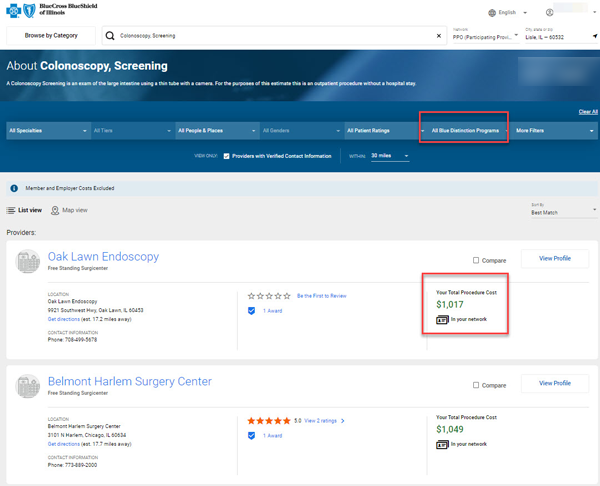Toggle Providers with Verified Contact Information checkbox
The image size is (600, 486).
(x=227, y=156)
